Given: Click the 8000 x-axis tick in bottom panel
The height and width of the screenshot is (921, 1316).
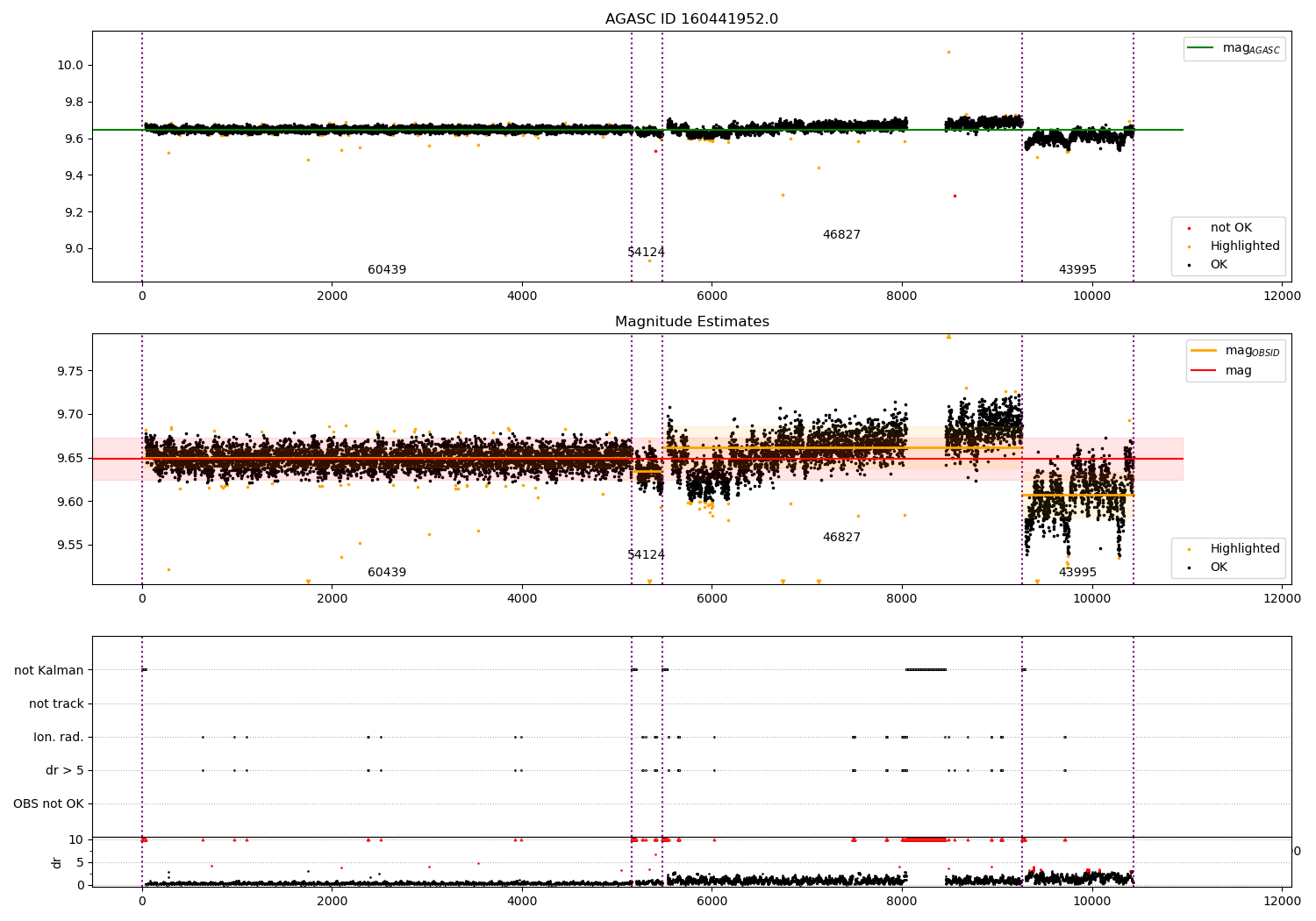Looking at the screenshot, I should [902, 900].
